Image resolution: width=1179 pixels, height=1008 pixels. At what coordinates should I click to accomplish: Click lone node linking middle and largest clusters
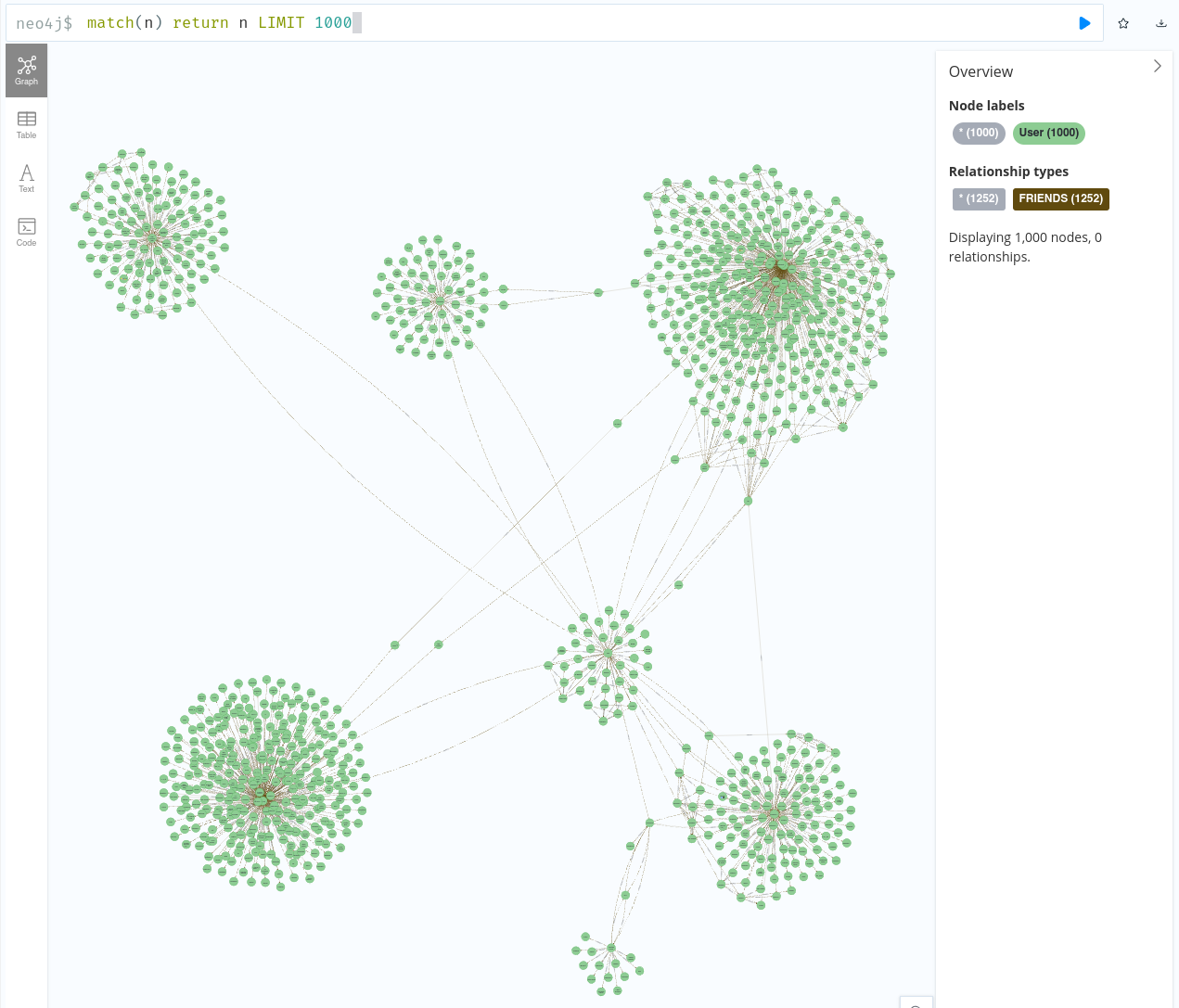pyautogui.click(x=598, y=292)
